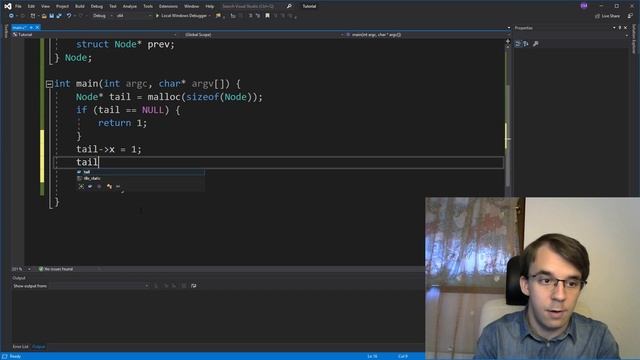Screen dimensions: 640x360
Task: Open the Project menu
Action: pos(62,6)
